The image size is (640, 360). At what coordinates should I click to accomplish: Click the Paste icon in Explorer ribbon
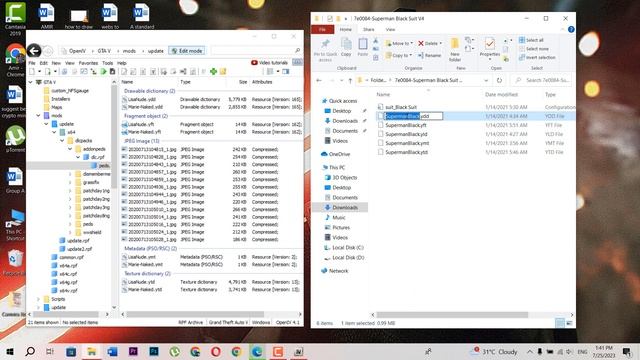click(x=362, y=44)
